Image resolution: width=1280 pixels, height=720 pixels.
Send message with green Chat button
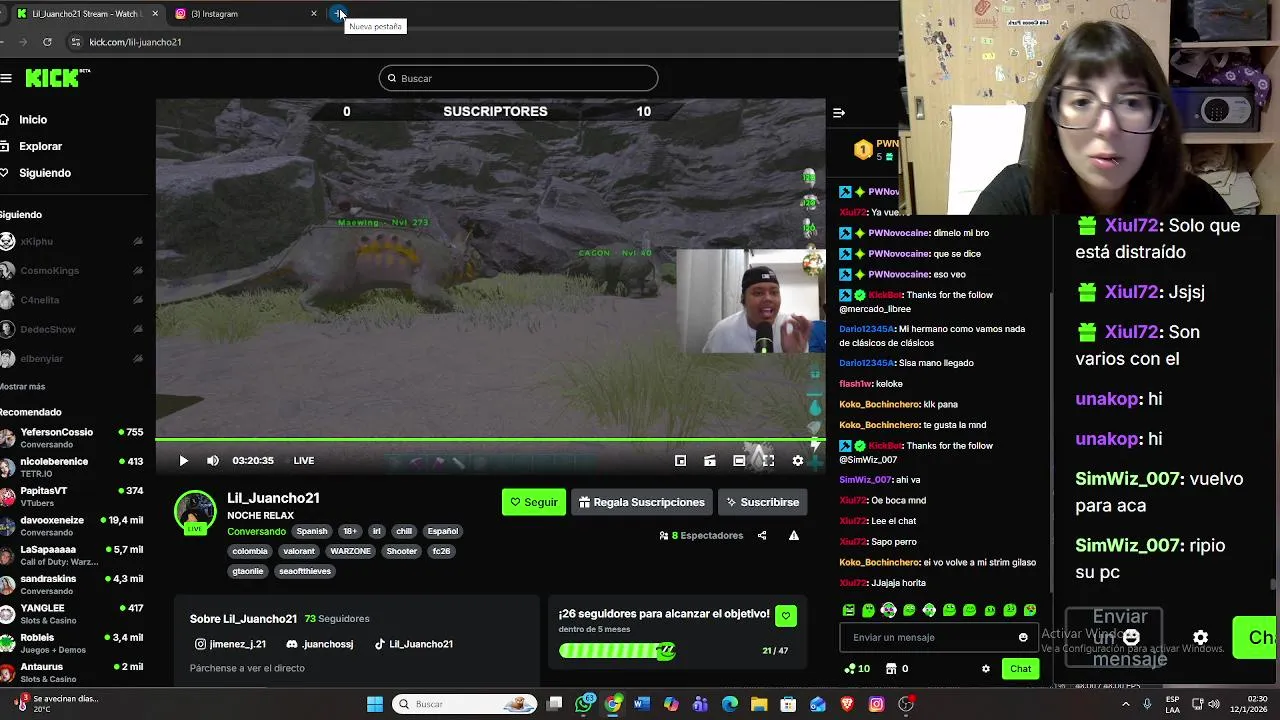[x=1020, y=669]
